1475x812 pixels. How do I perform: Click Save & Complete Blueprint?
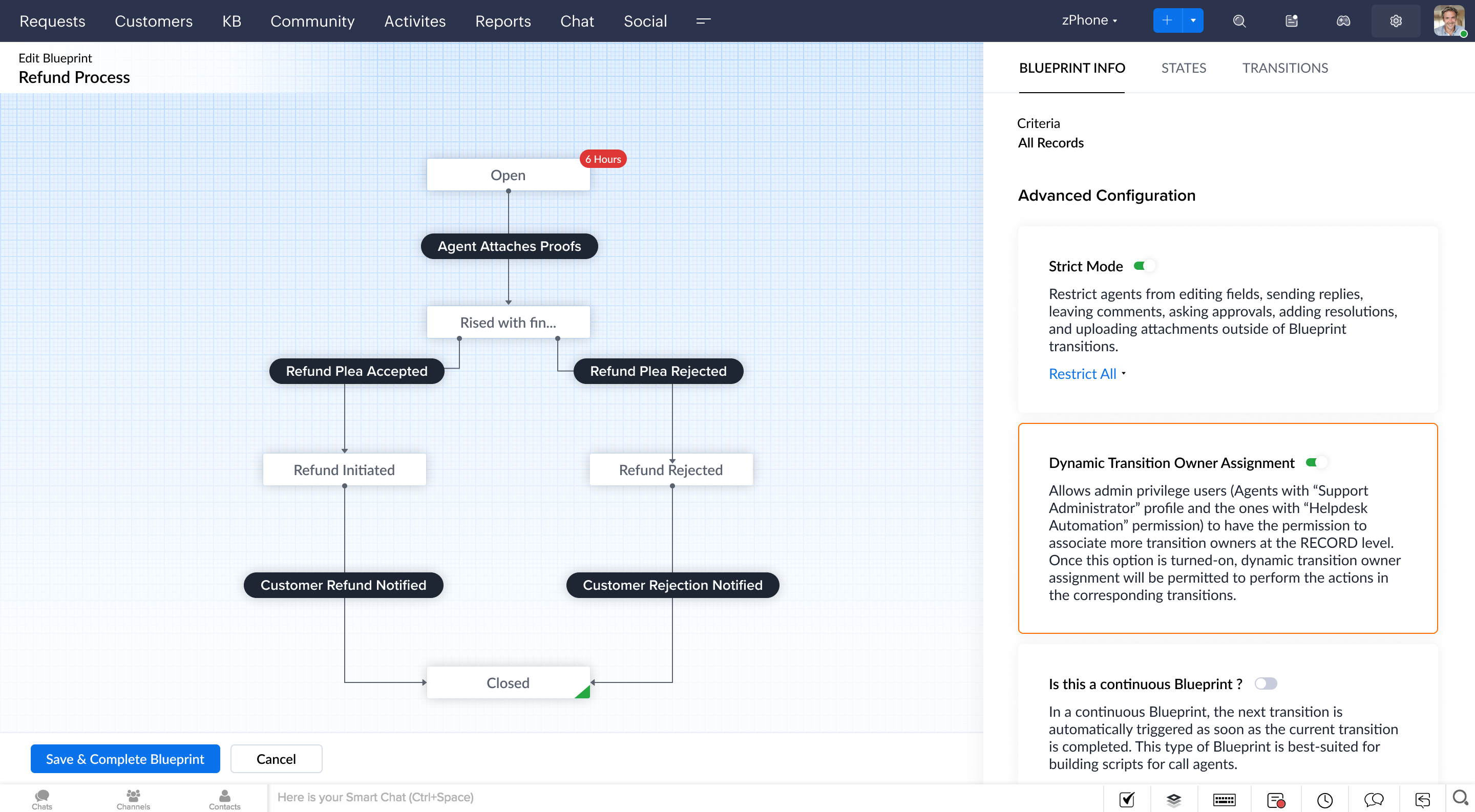pos(125,759)
